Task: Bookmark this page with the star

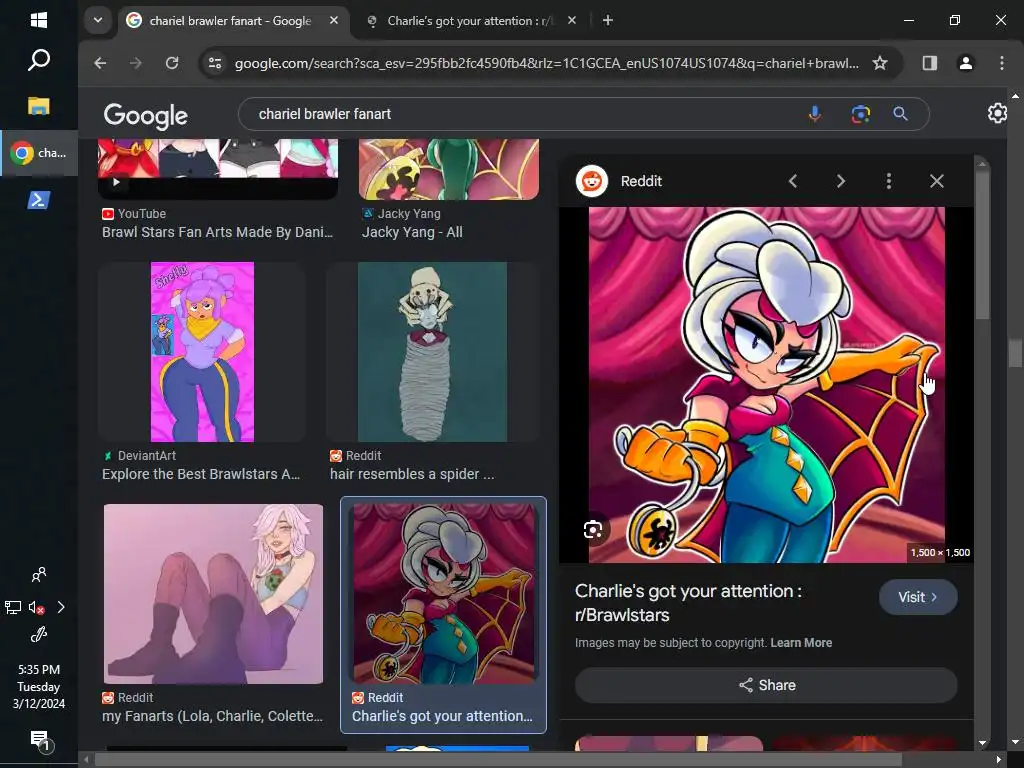Action: pos(880,63)
